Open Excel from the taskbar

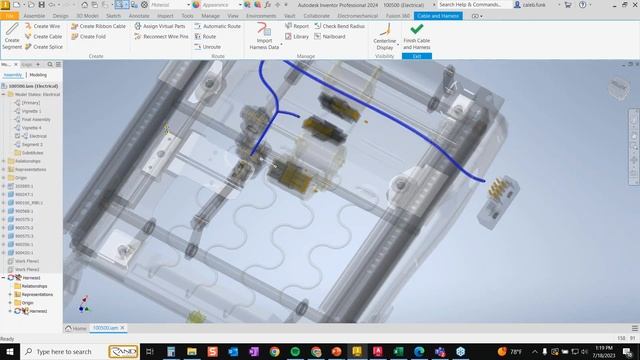(398, 351)
